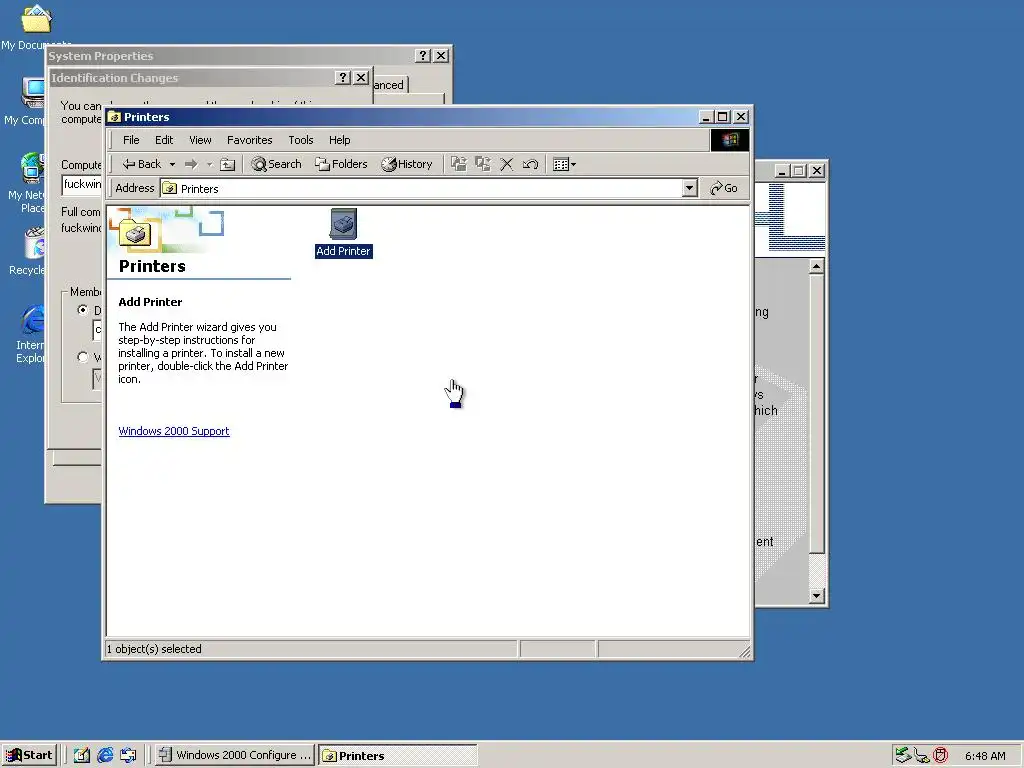Click the Windows logo throbber icon
Screen dimensions: 1024x768
(x=729, y=140)
